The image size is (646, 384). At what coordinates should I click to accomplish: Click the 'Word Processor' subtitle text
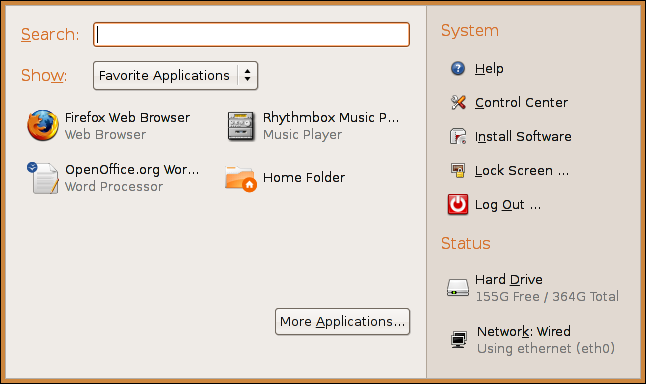point(114,186)
